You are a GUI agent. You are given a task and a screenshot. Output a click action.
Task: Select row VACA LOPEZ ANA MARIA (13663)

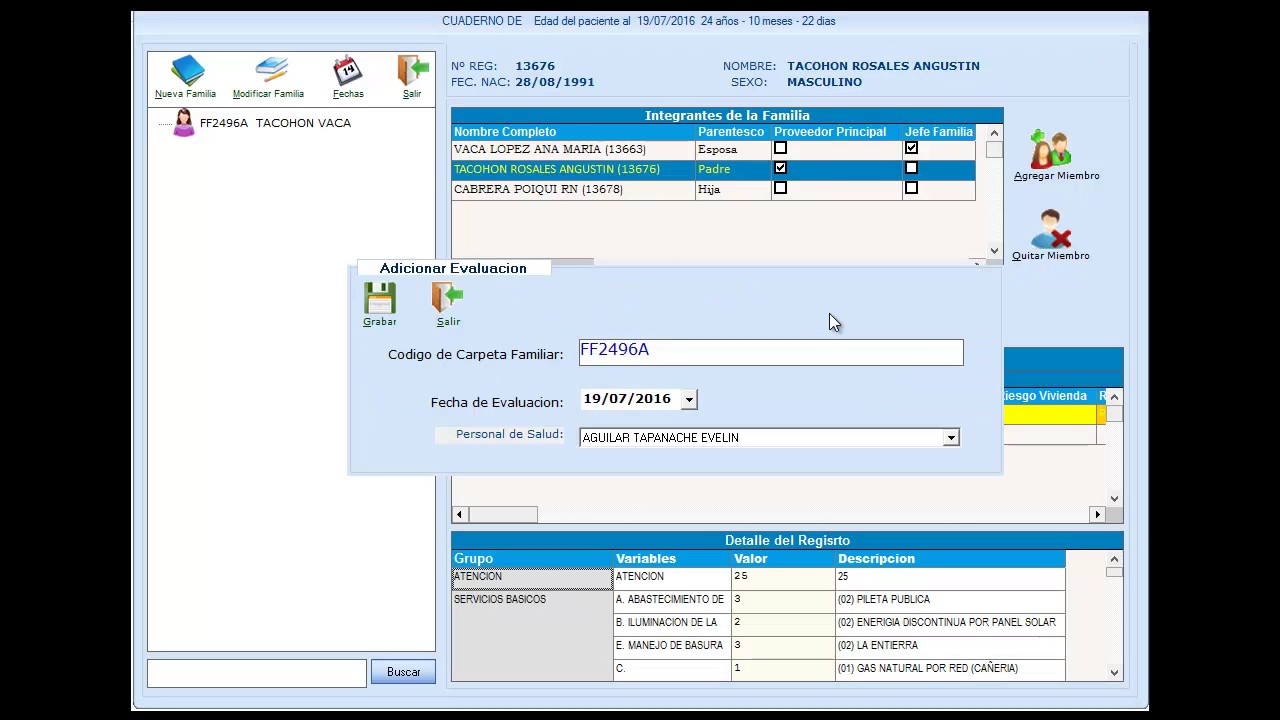[x=713, y=149]
